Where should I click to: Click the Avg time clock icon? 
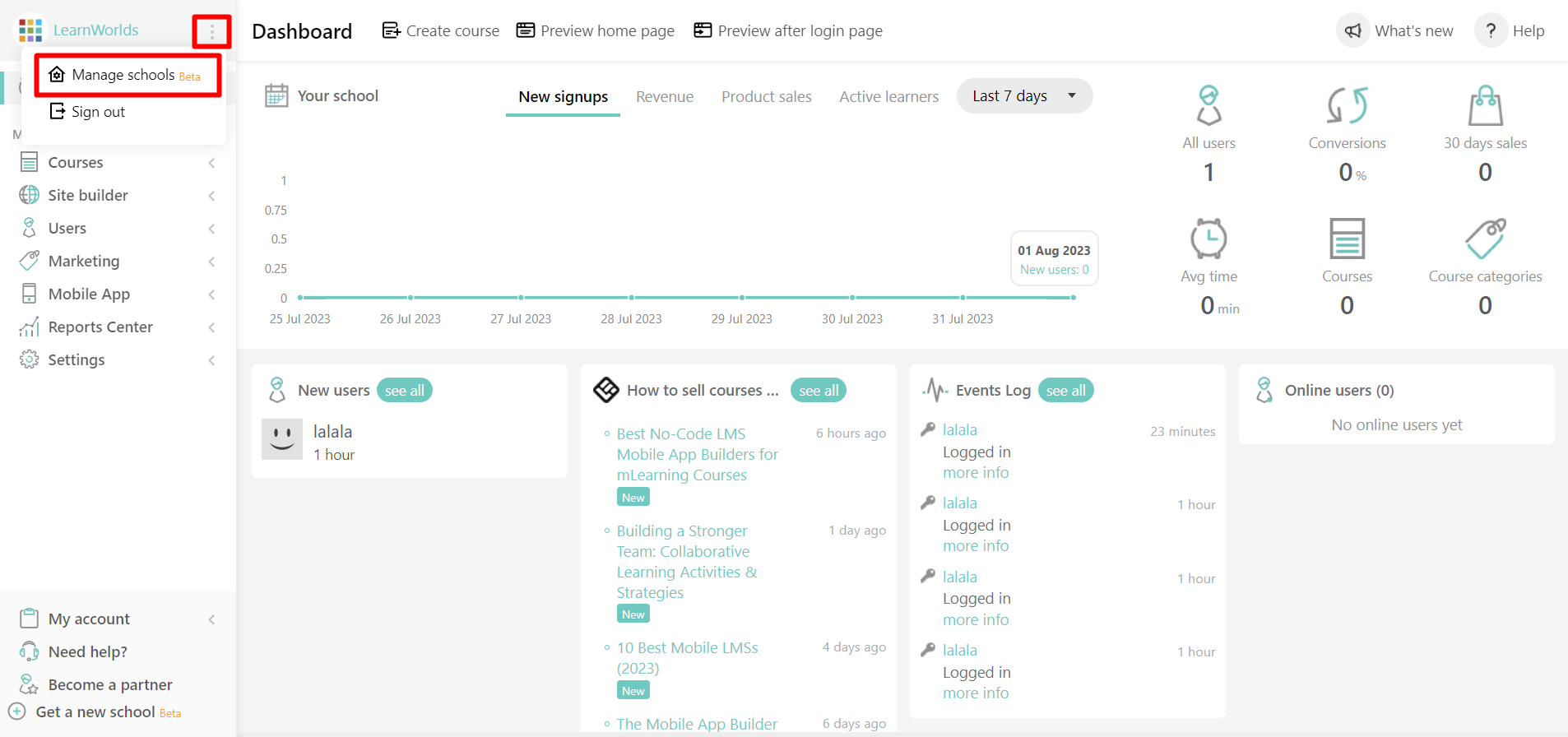(1208, 239)
